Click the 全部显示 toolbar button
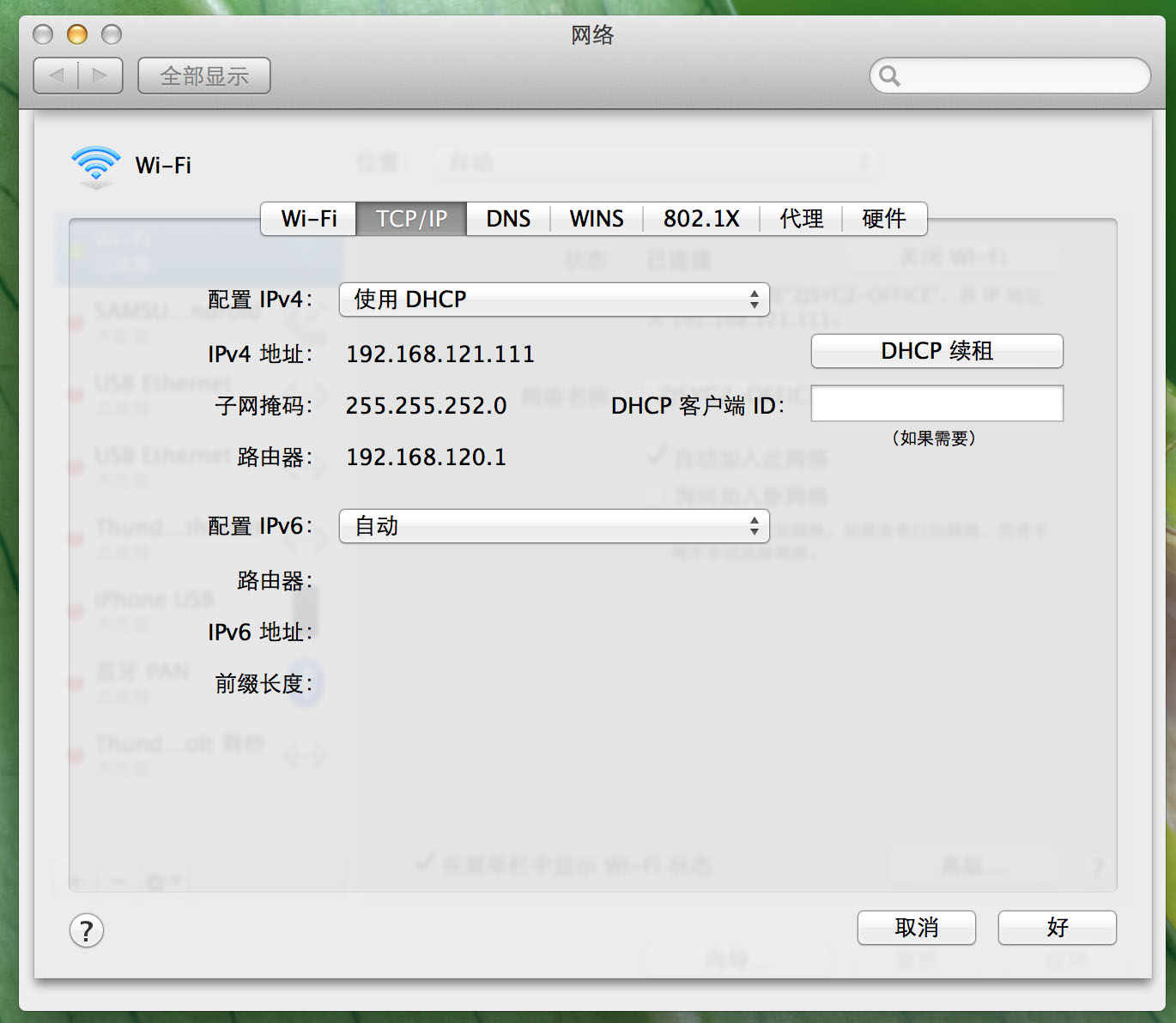Screen dimensions: 1176x1023 coord(204,76)
